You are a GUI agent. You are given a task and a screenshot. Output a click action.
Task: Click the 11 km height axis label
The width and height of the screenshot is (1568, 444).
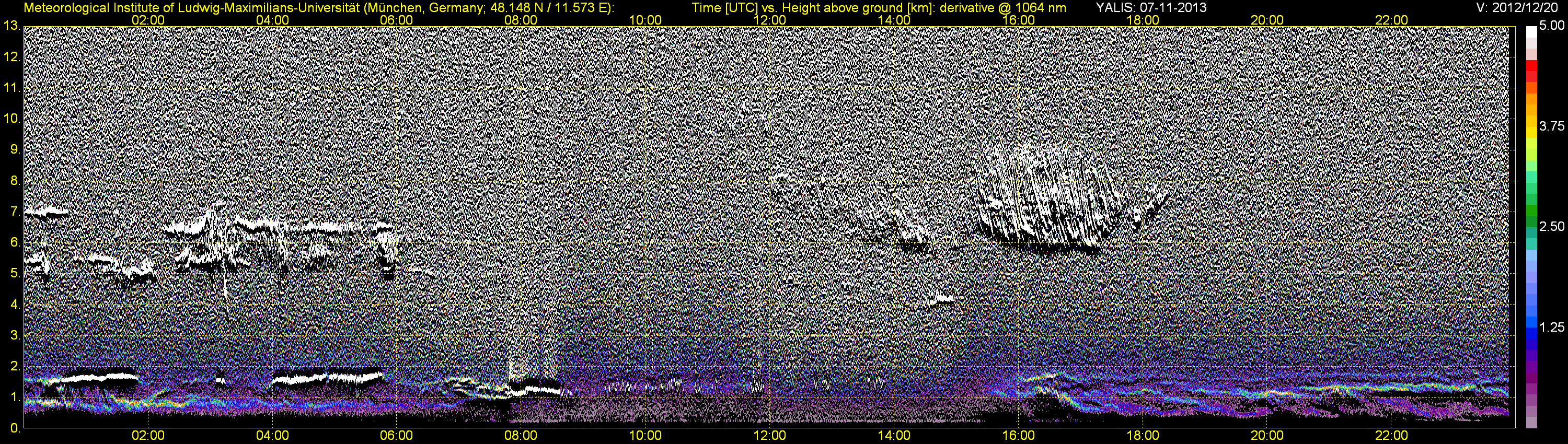[x=11, y=88]
